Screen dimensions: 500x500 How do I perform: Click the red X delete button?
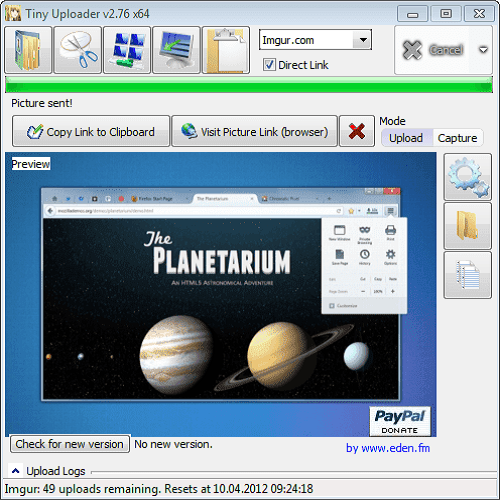pos(357,131)
